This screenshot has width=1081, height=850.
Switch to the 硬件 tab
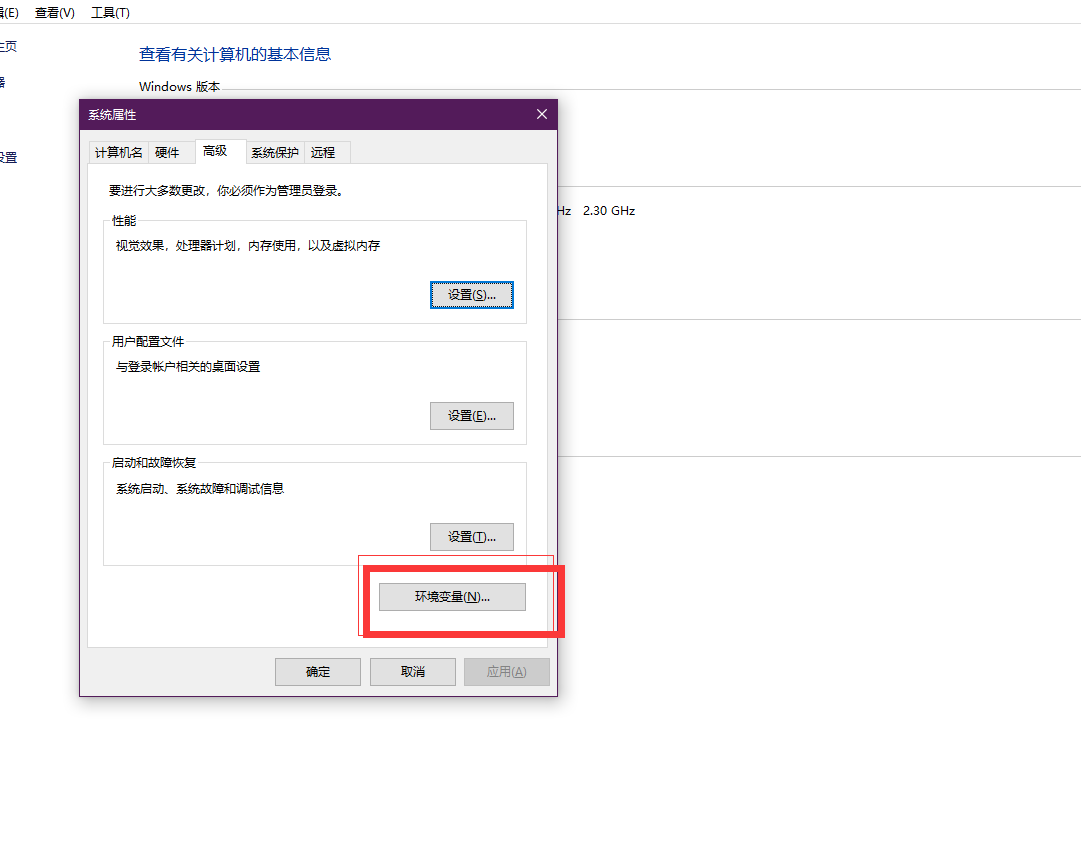[167, 152]
